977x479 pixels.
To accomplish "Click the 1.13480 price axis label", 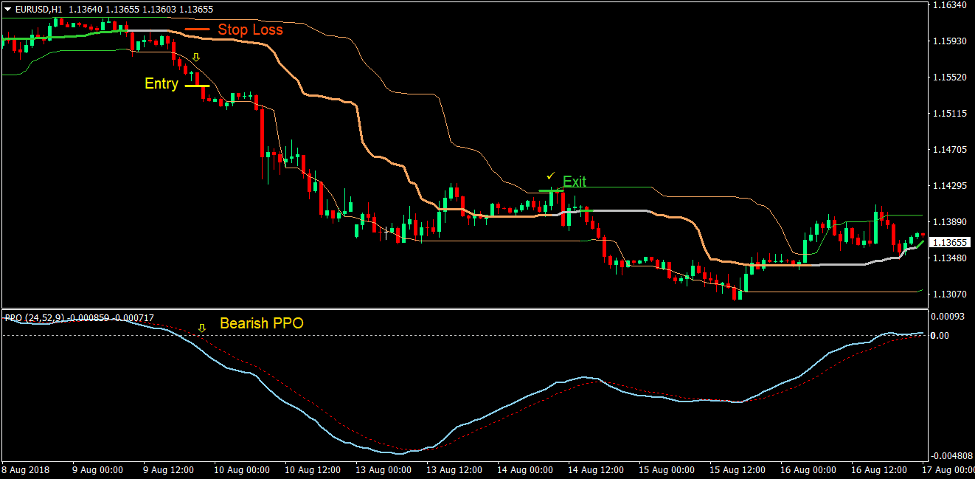I will (x=949, y=258).
